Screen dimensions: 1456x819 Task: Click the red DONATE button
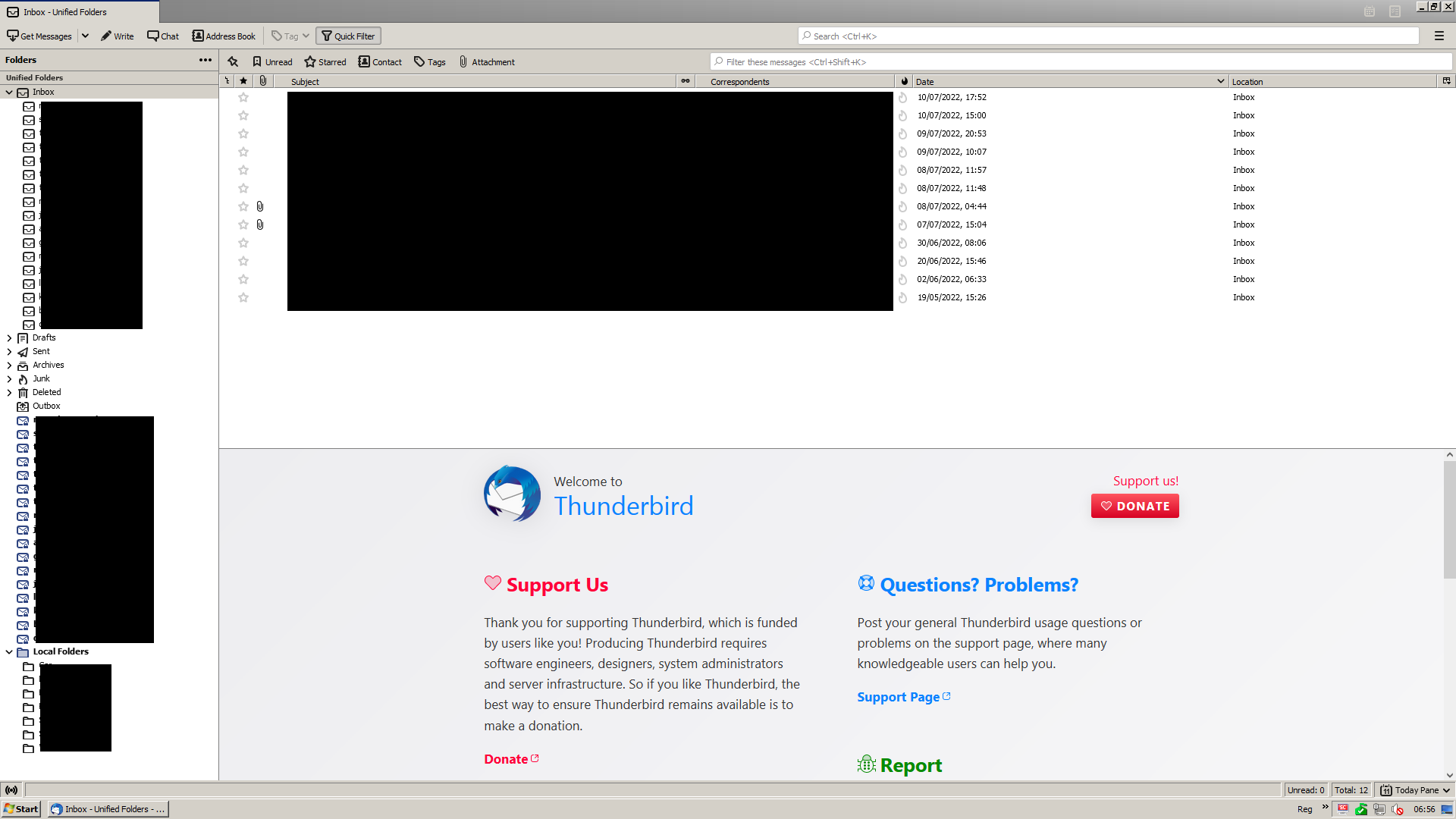point(1134,506)
